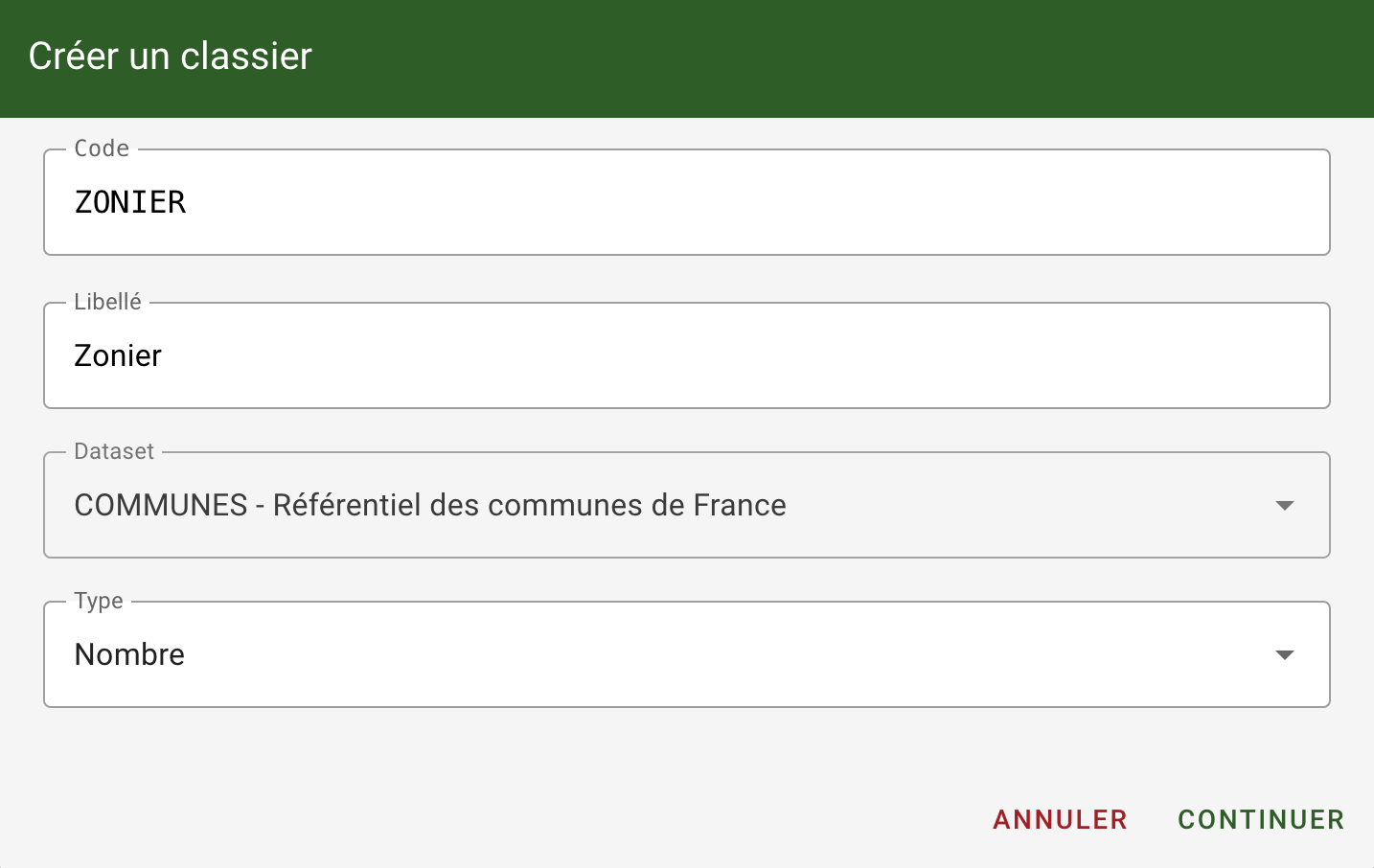The width and height of the screenshot is (1374, 868).
Task: Click the 'Dataset' field label
Action: [114, 451]
